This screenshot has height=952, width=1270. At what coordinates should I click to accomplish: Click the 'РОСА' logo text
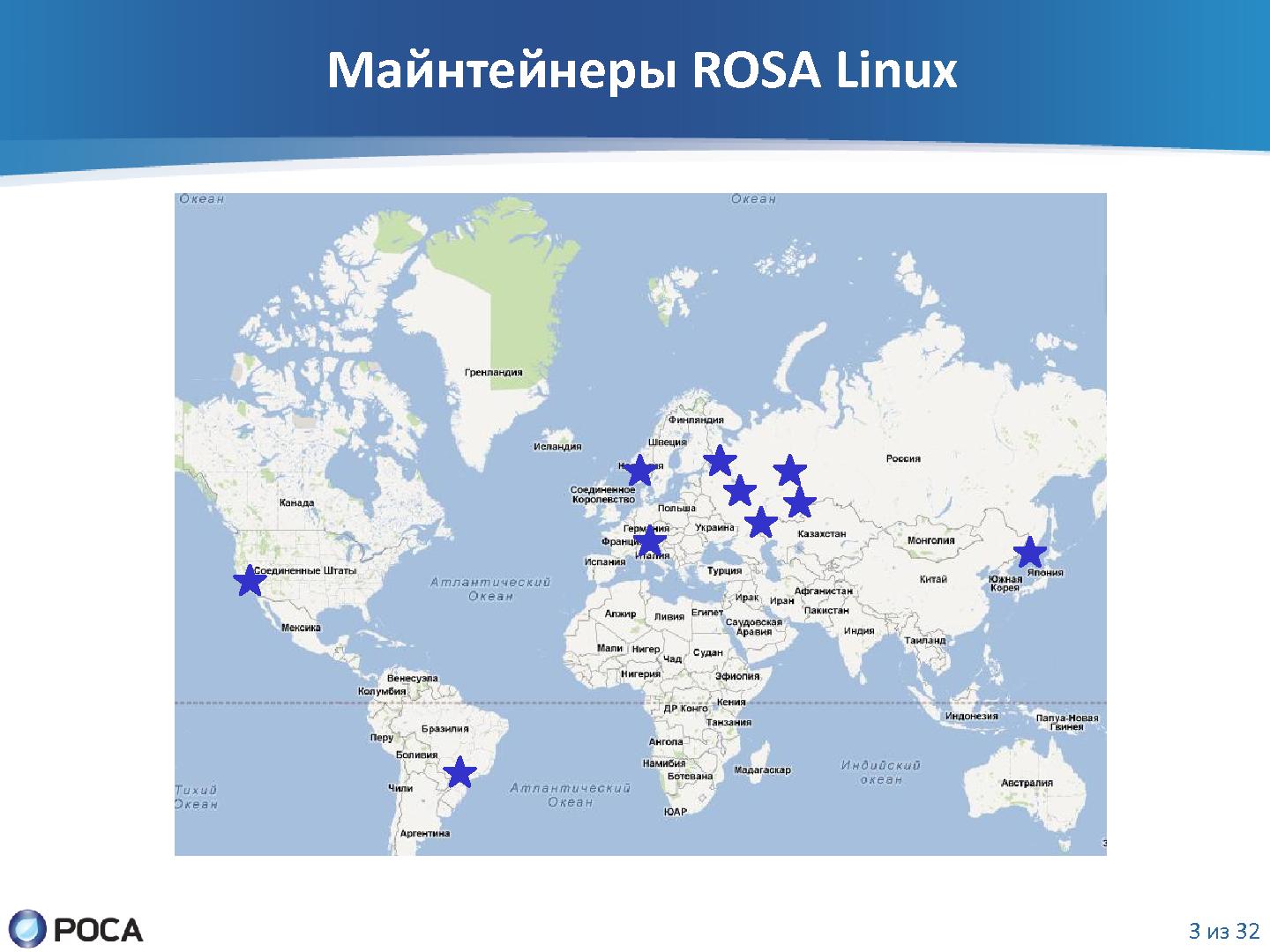pyautogui.click(x=98, y=930)
